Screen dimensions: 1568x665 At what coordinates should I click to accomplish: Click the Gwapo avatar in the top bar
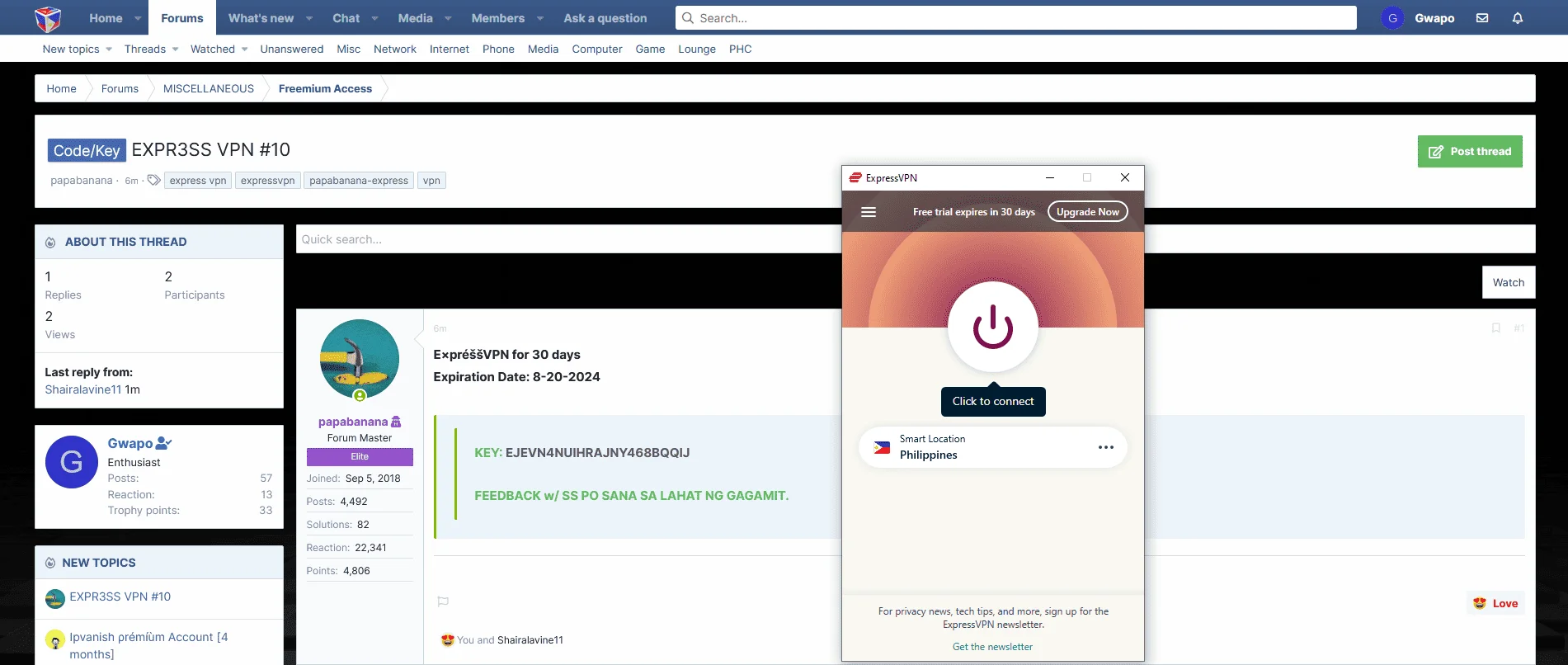1392,18
